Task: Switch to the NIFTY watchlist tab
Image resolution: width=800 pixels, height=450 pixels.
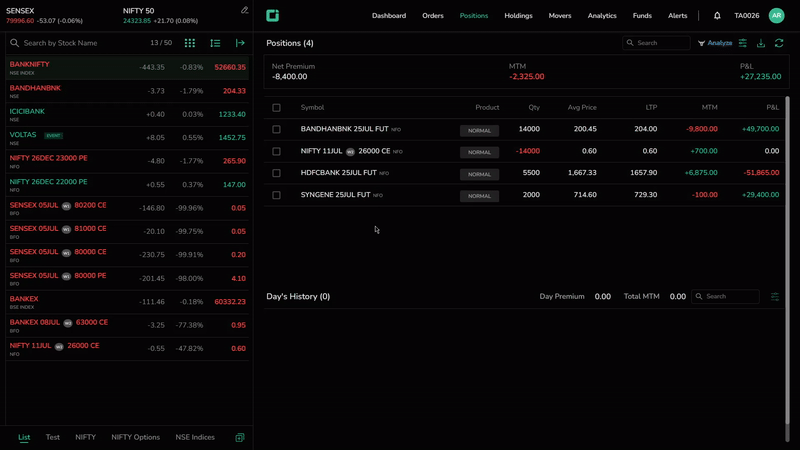Action: click(x=85, y=437)
